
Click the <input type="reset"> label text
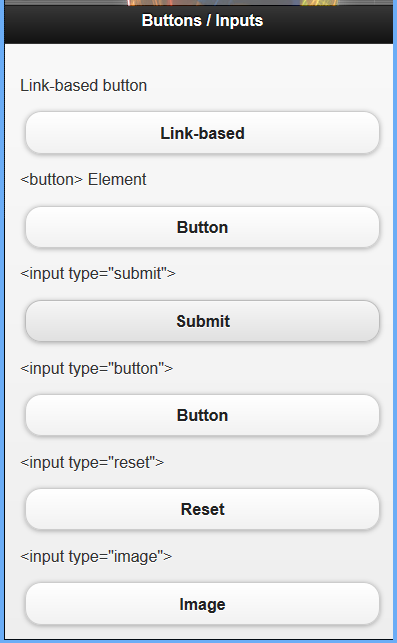click(92, 463)
